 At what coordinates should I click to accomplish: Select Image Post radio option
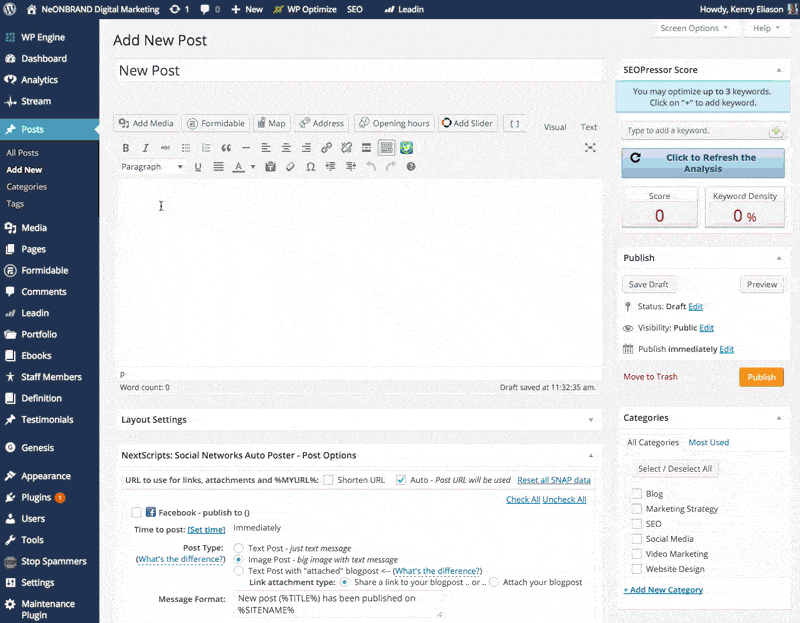[x=238, y=560]
